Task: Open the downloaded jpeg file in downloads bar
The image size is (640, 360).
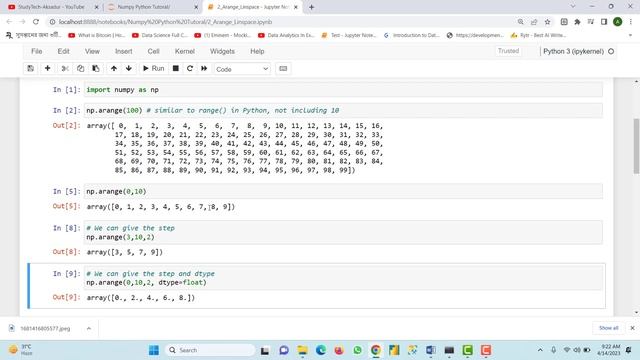Action: pos(45,329)
